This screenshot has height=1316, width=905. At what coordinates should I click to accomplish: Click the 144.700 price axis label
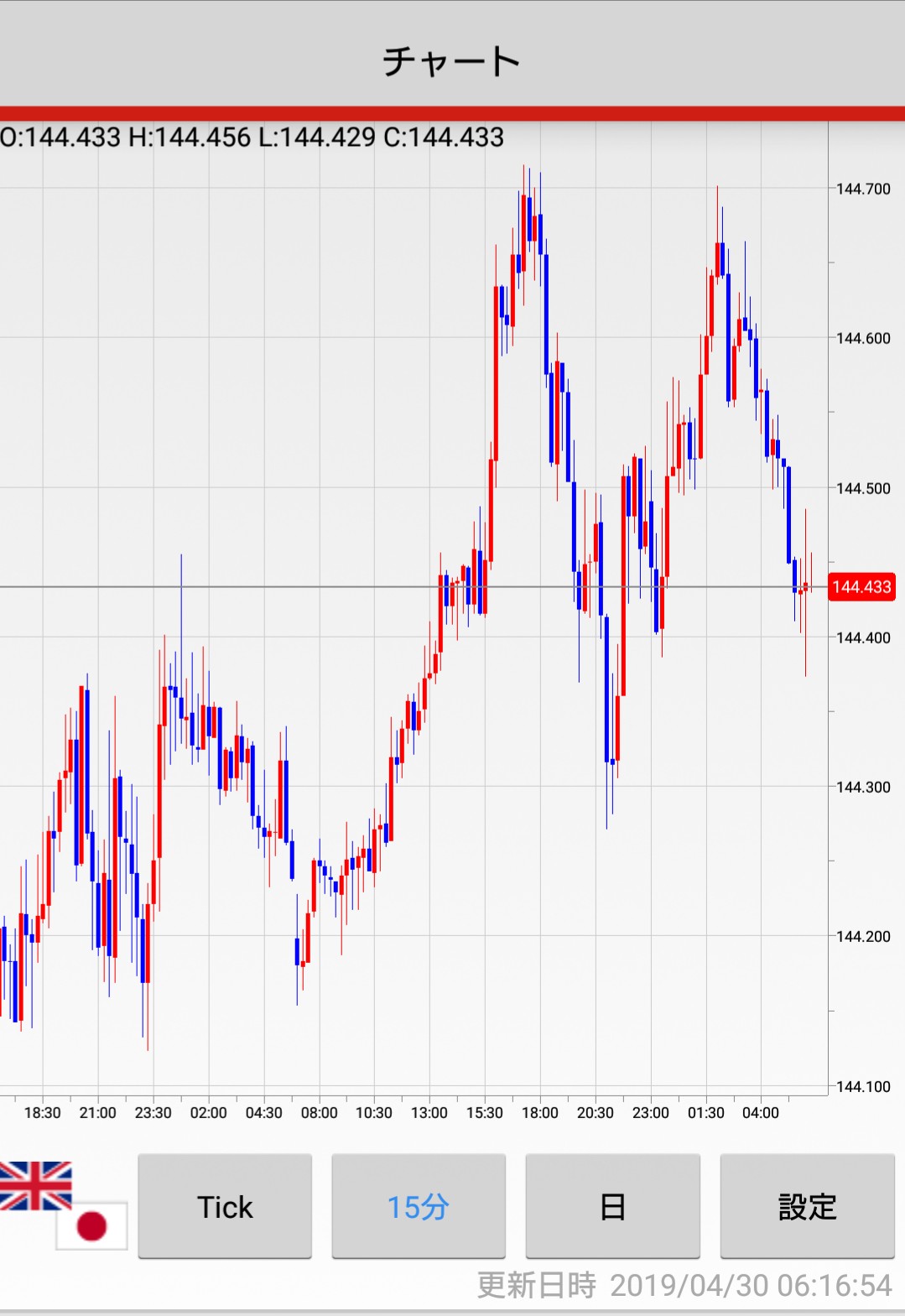pyautogui.click(x=863, y=190)
